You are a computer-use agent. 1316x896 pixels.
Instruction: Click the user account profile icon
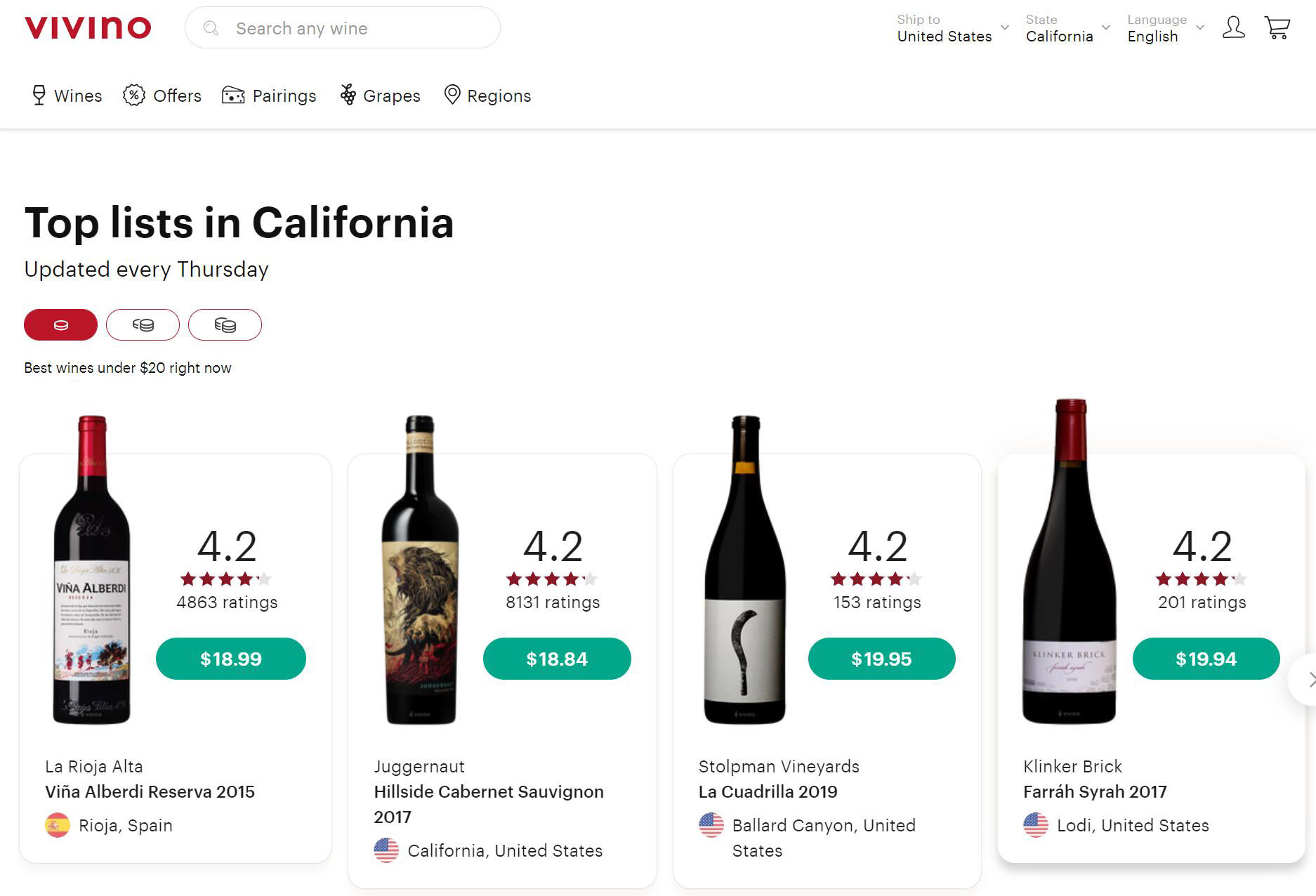(x=1234, y=27)
